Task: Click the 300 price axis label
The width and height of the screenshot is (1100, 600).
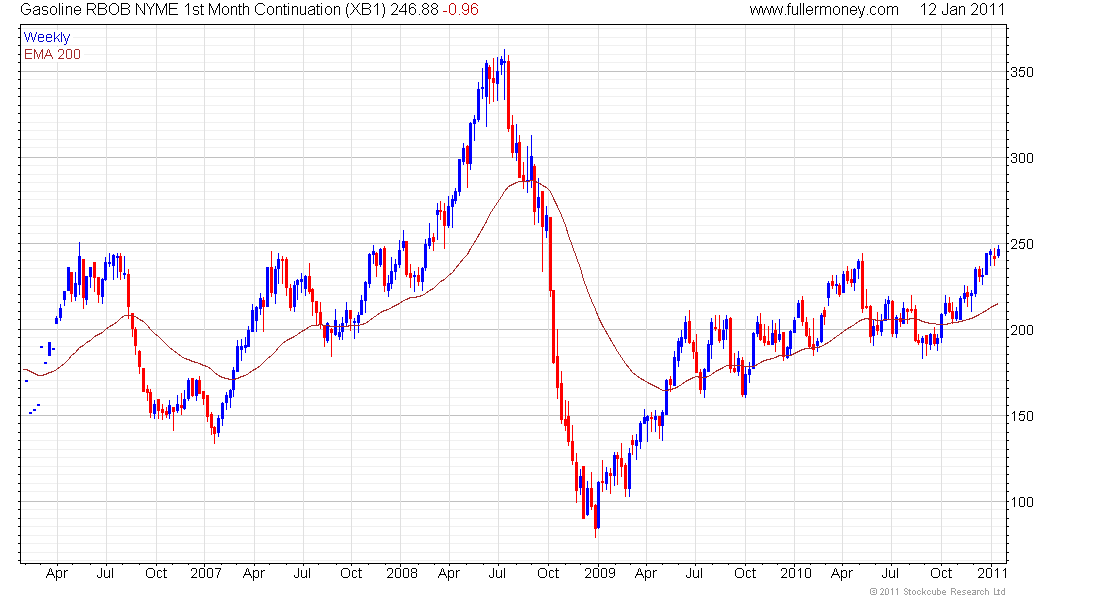Action: pyautogui.click(x=1022, y=158)
